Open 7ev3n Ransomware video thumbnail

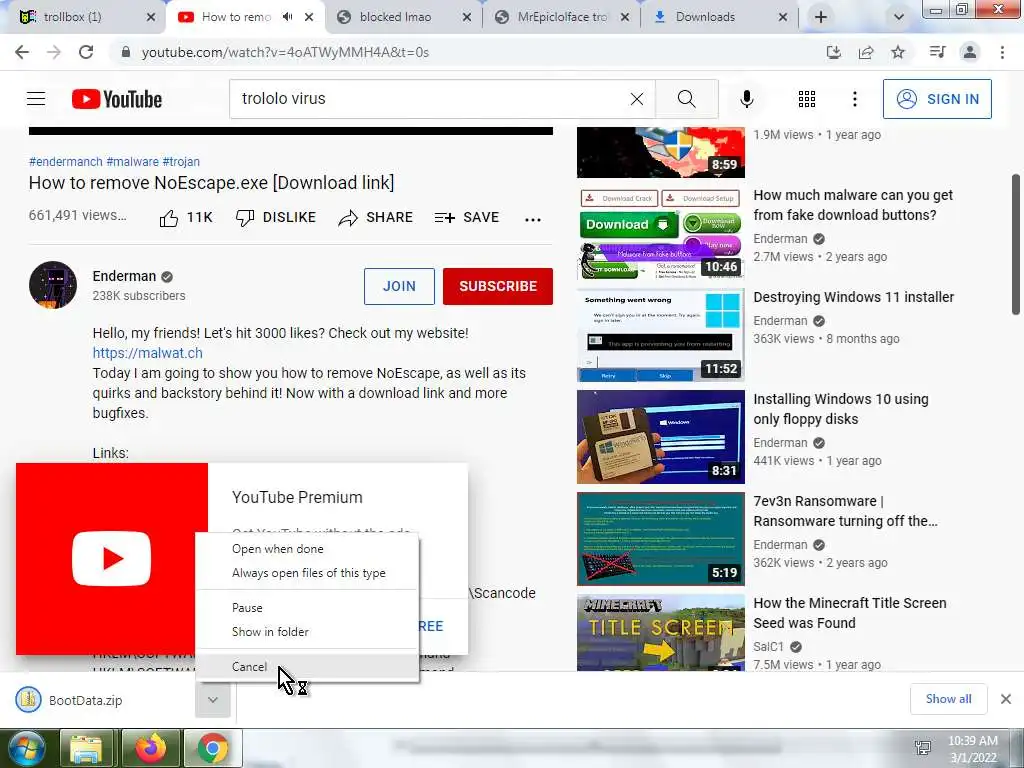pos(660,539)
